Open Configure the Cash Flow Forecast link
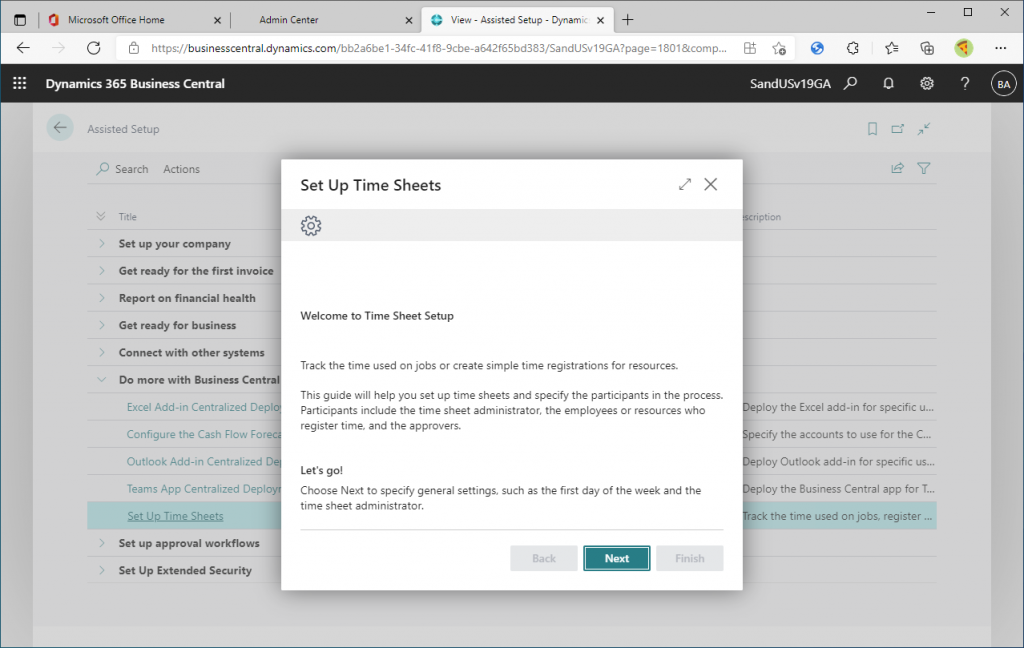Image resolution: width=1024 pixels, height=648 pixels. click(204, 434)
